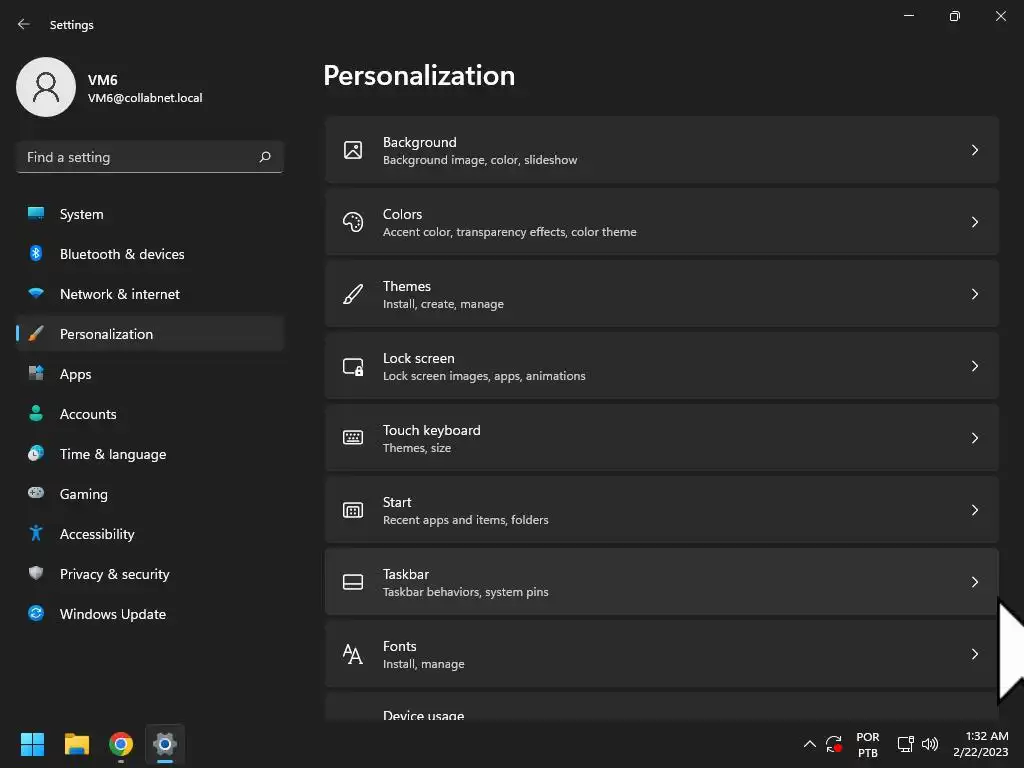The image size is (1024, 768).
Task: Click the Colors palette icon
Action: (x=353, y=222)
